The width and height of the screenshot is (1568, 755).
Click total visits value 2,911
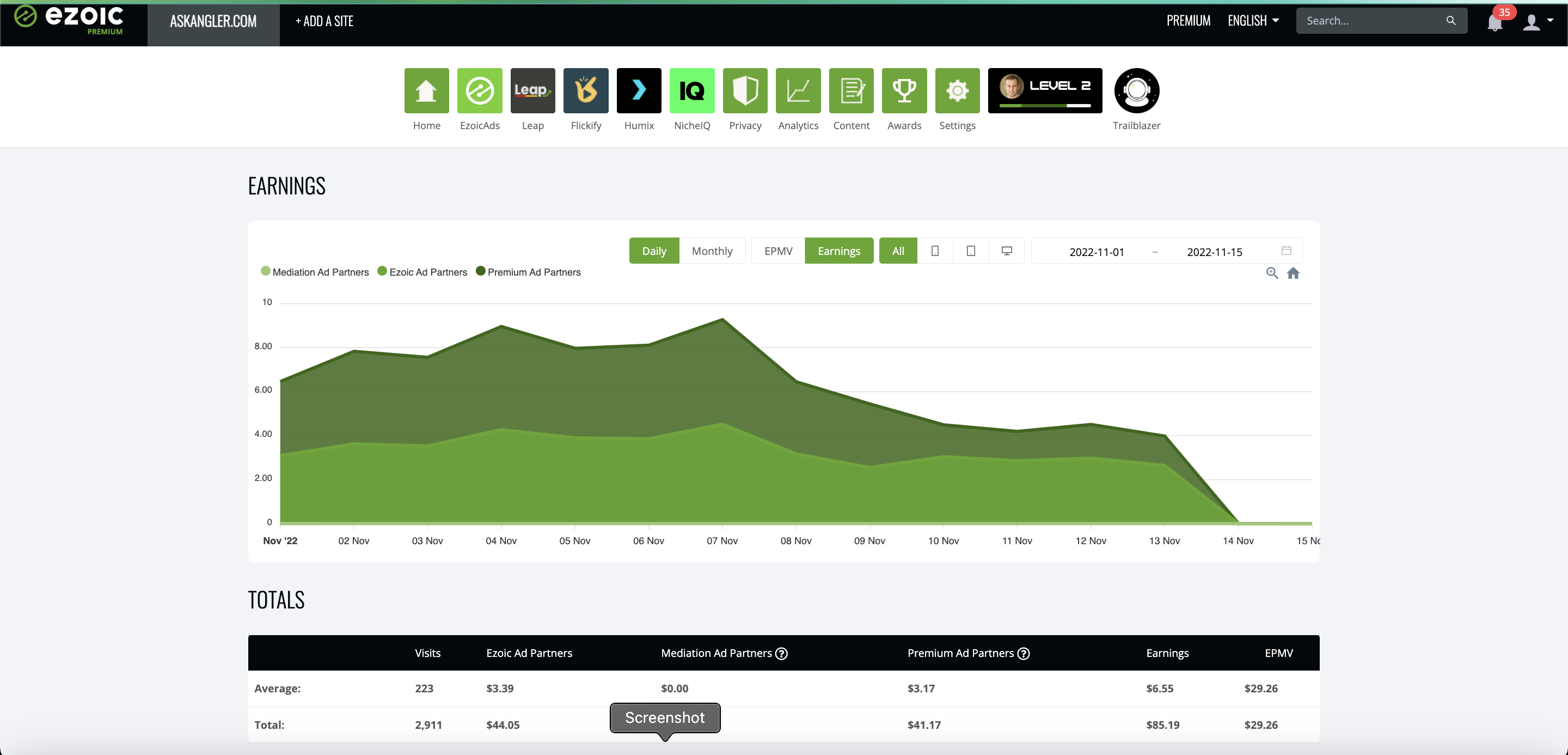tap(428, 724)
